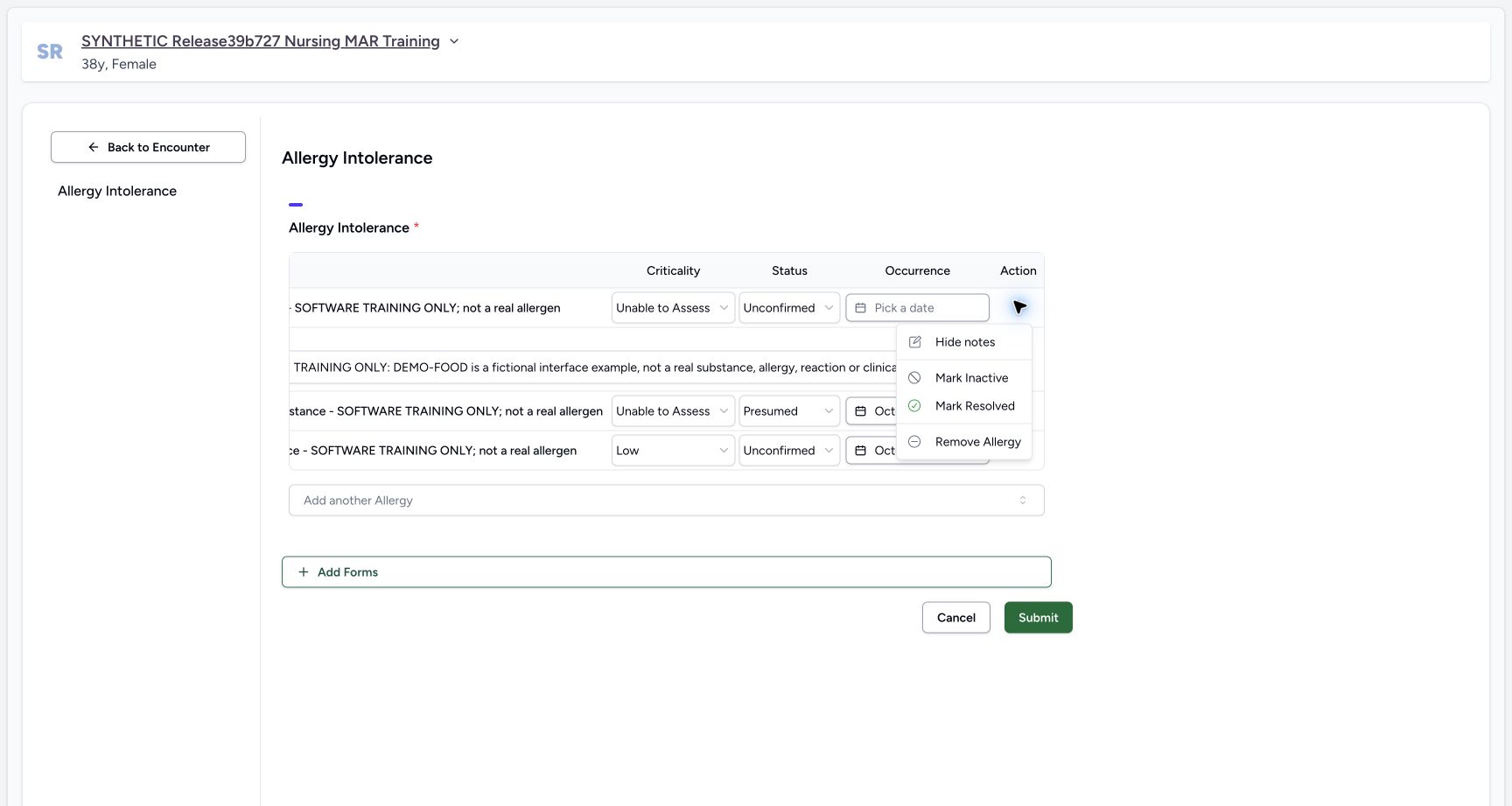Click the Mark Inactive ban icon

point(914,378)
